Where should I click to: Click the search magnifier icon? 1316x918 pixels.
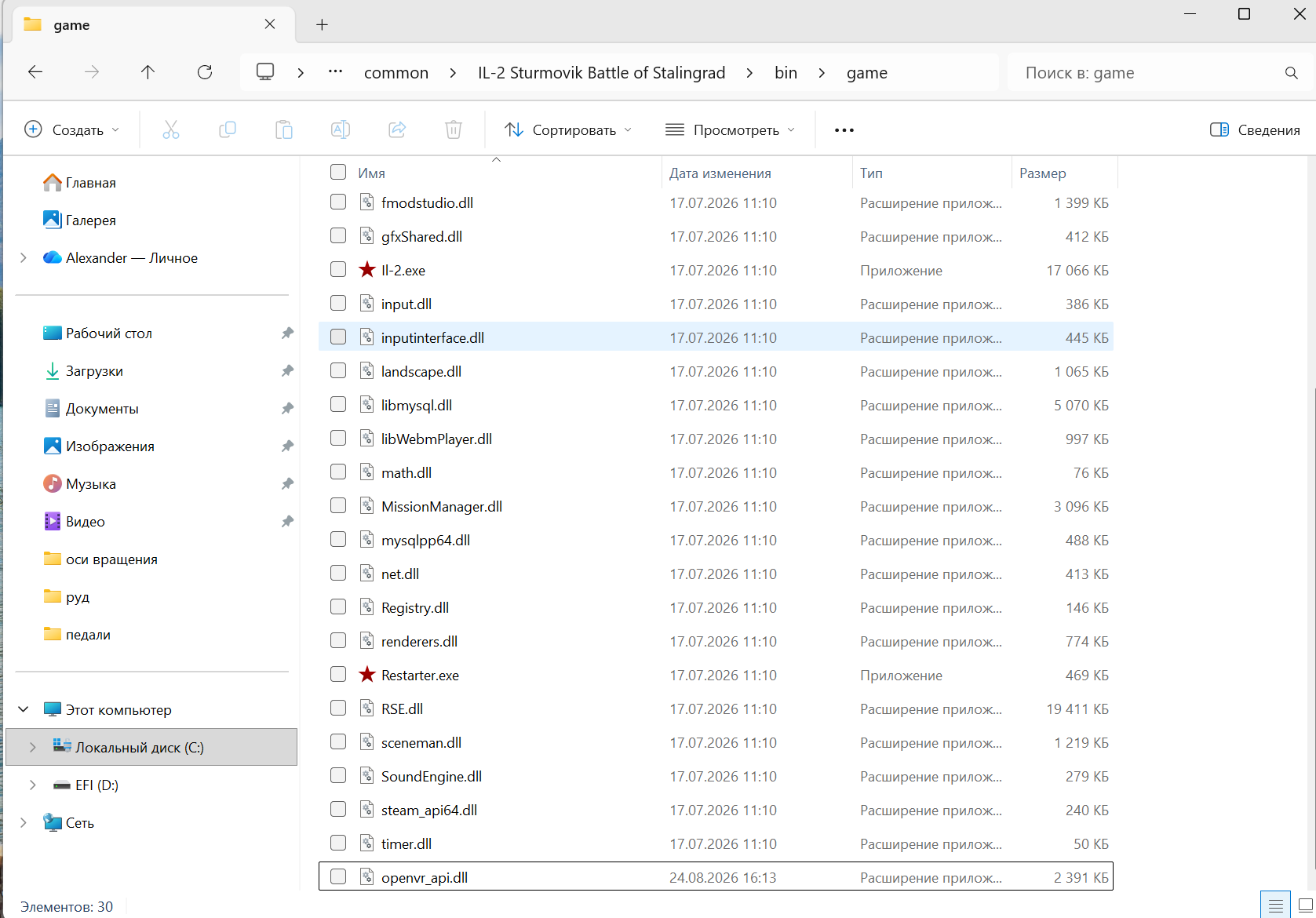point(1292,73)
